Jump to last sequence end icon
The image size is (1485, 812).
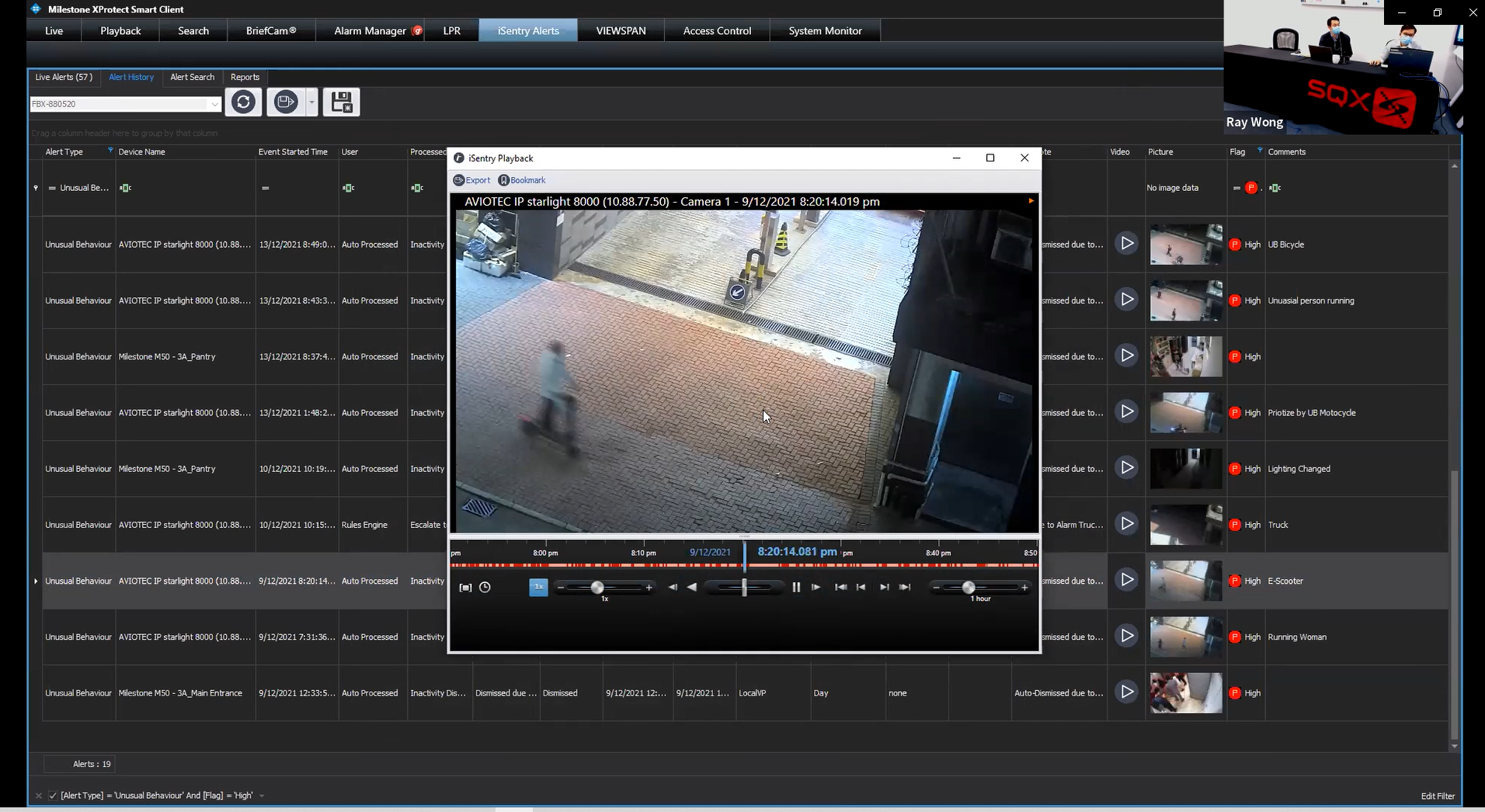click(905, 588)
